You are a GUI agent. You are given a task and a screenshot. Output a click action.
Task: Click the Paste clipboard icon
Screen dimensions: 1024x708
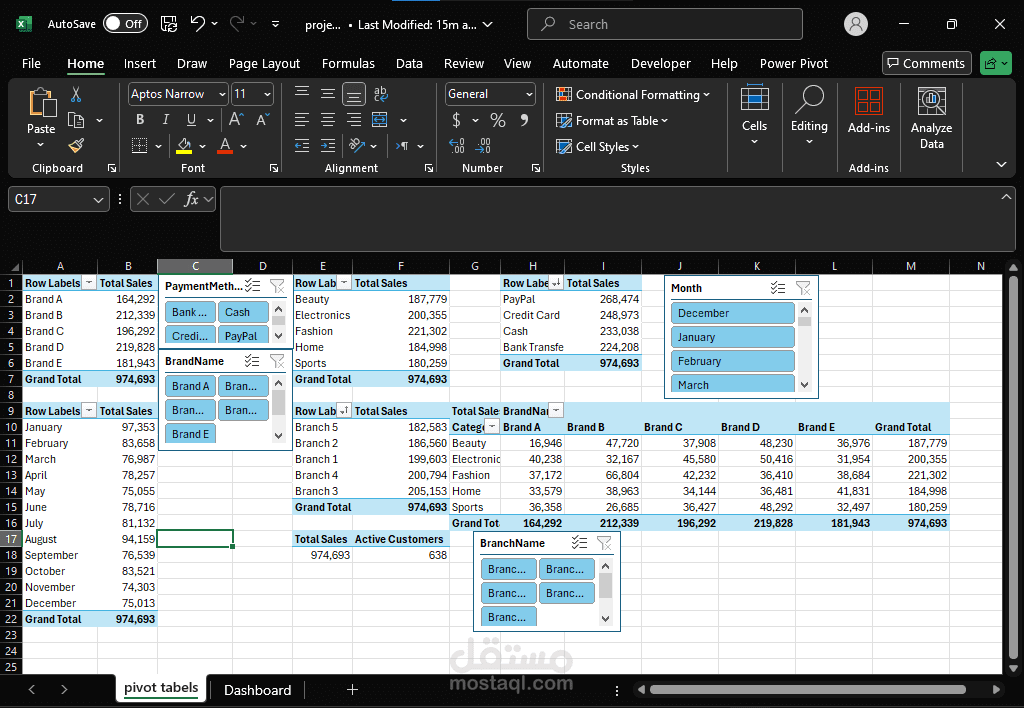click(42, 103)
